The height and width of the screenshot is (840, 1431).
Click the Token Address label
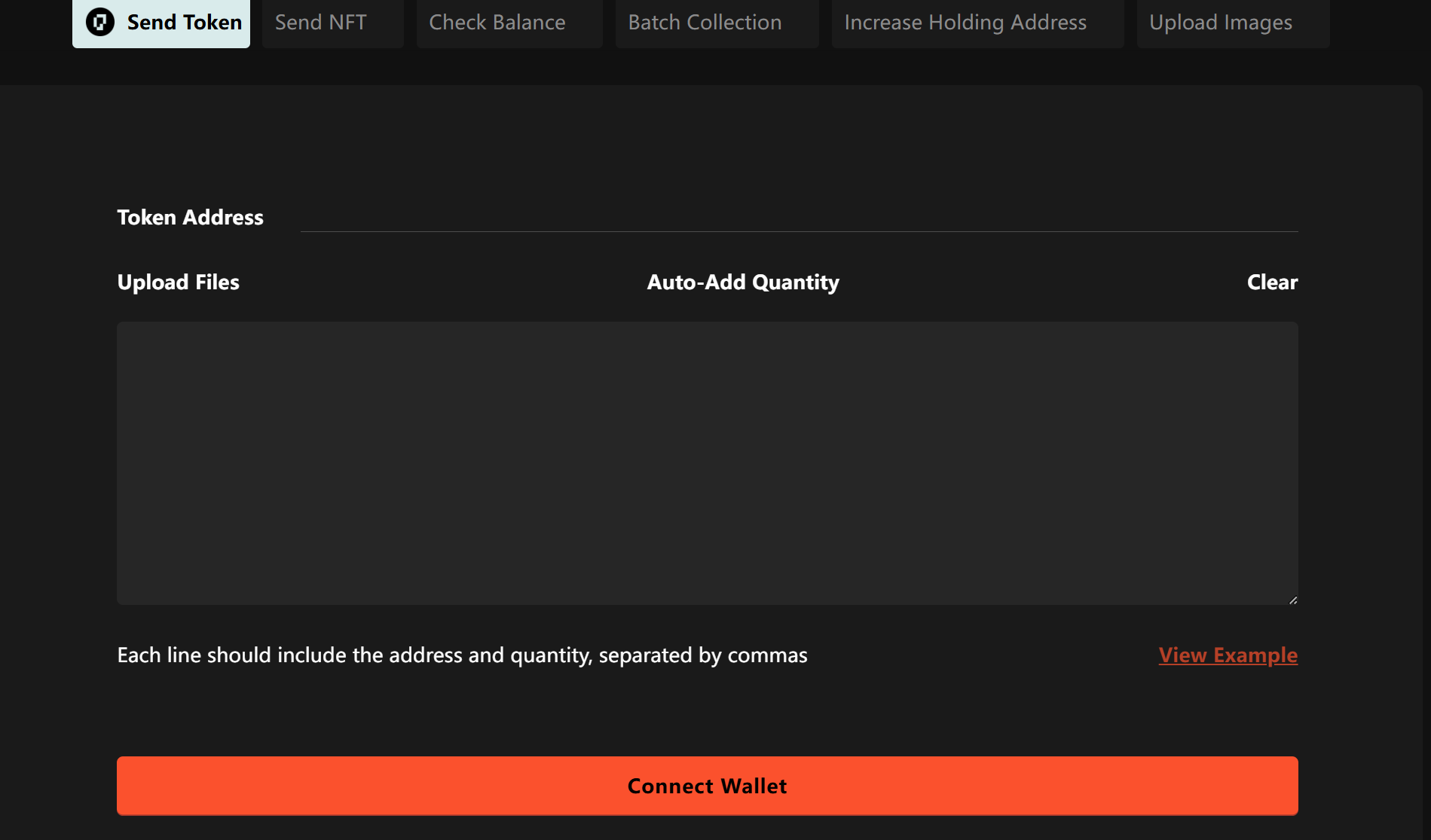click(190, 218)
